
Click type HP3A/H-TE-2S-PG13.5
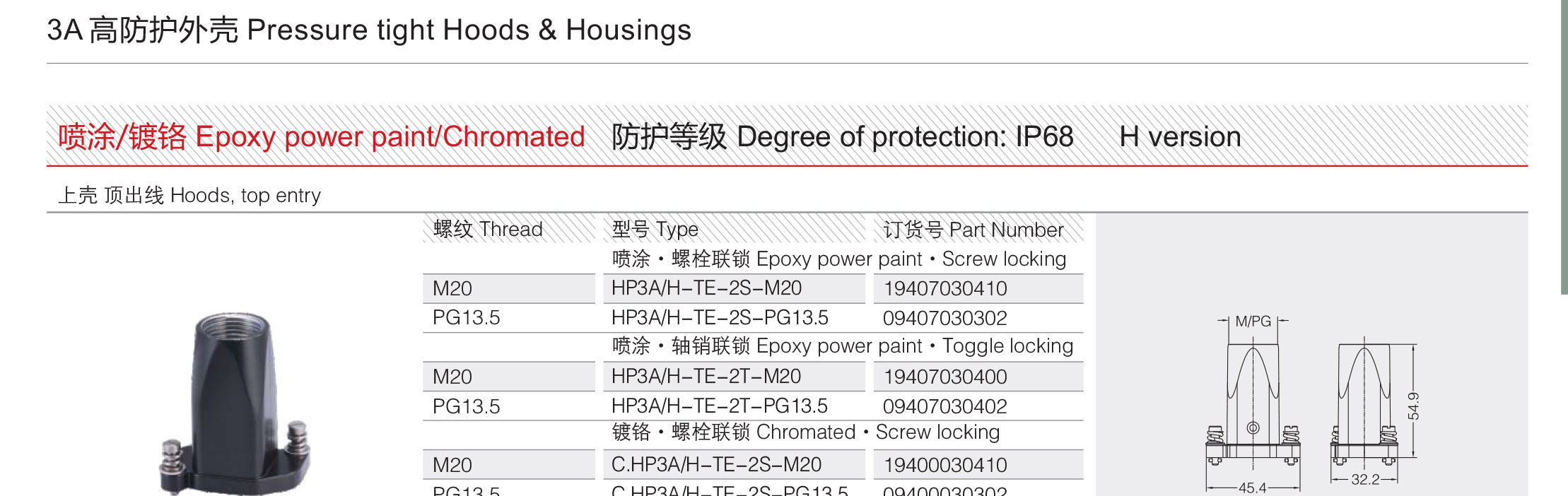(720, 318)
